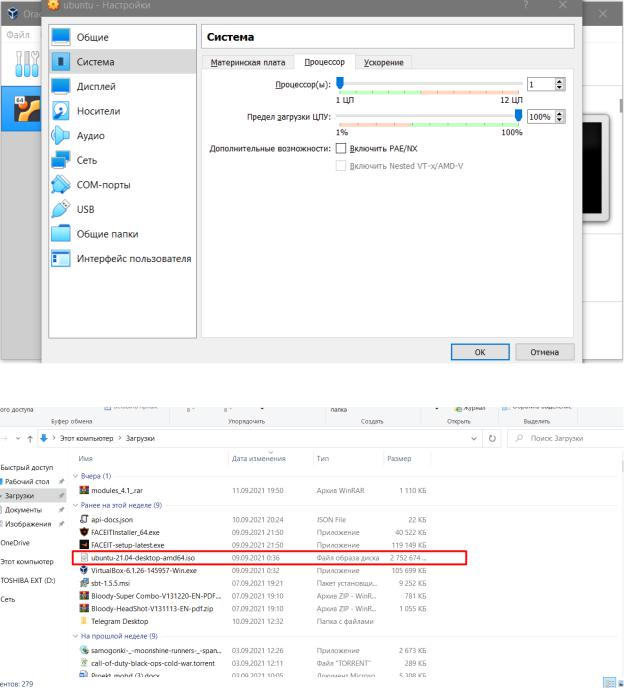Click Загрузки in the breadcrumb path
This screenshot has height=688, width=624.
(140, 438)
